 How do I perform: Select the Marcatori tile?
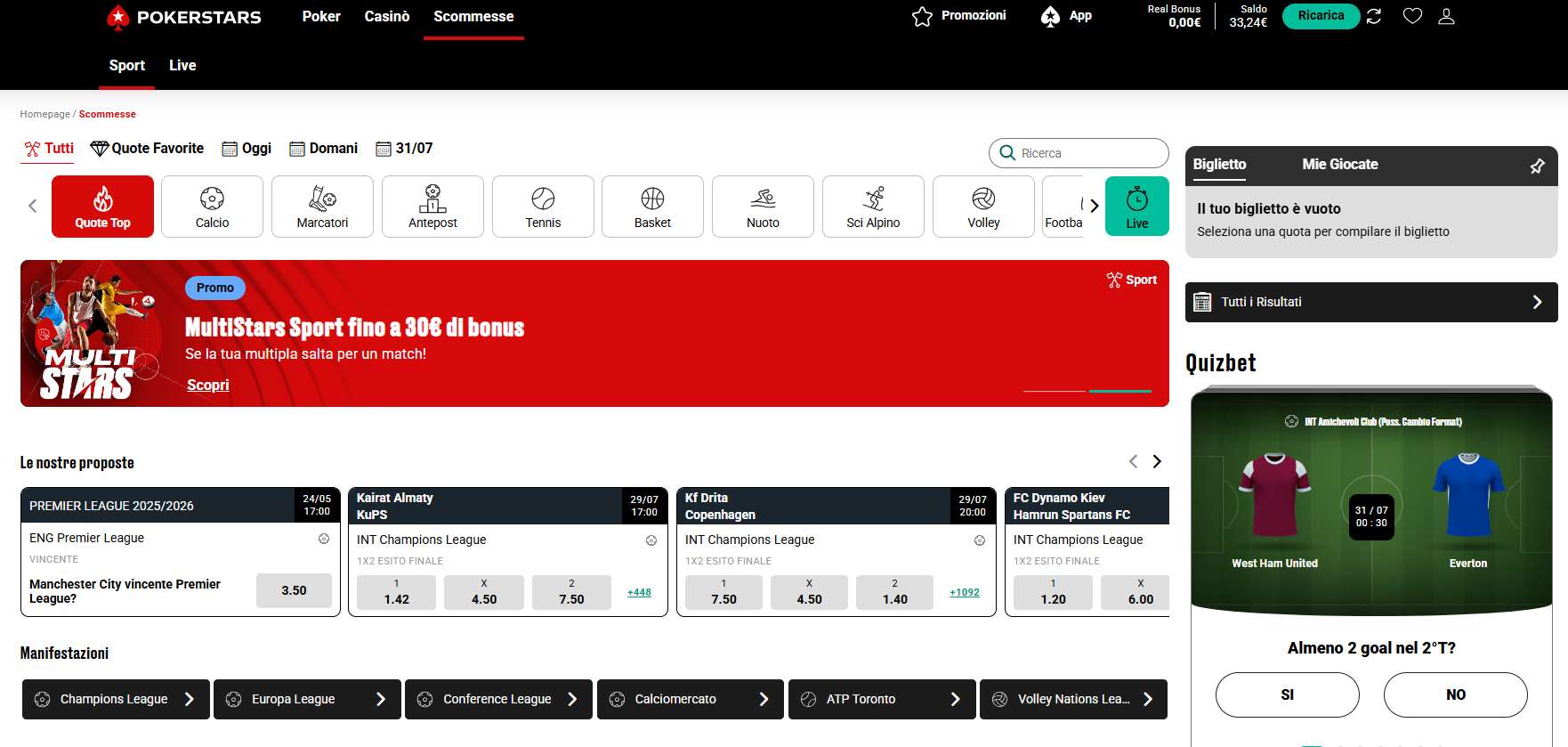[322, 207]
